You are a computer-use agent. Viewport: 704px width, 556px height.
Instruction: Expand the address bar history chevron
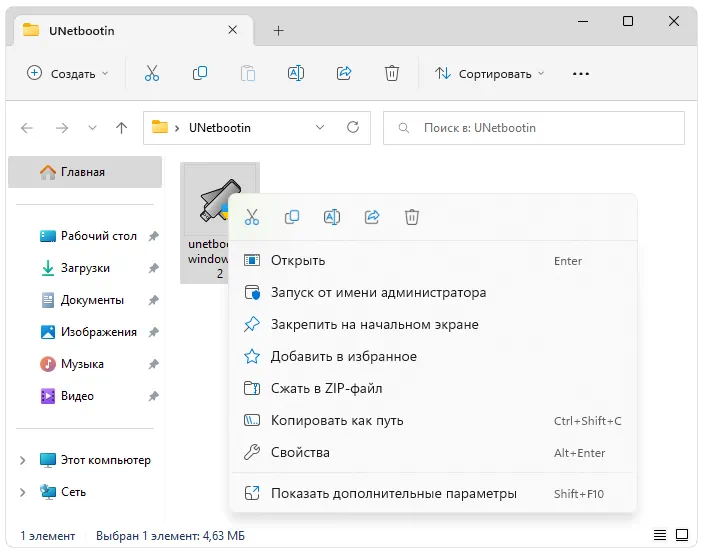pos(320,128)
